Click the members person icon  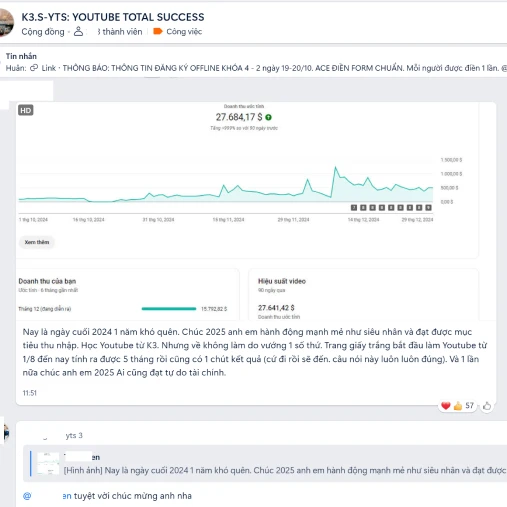[78, 32]
